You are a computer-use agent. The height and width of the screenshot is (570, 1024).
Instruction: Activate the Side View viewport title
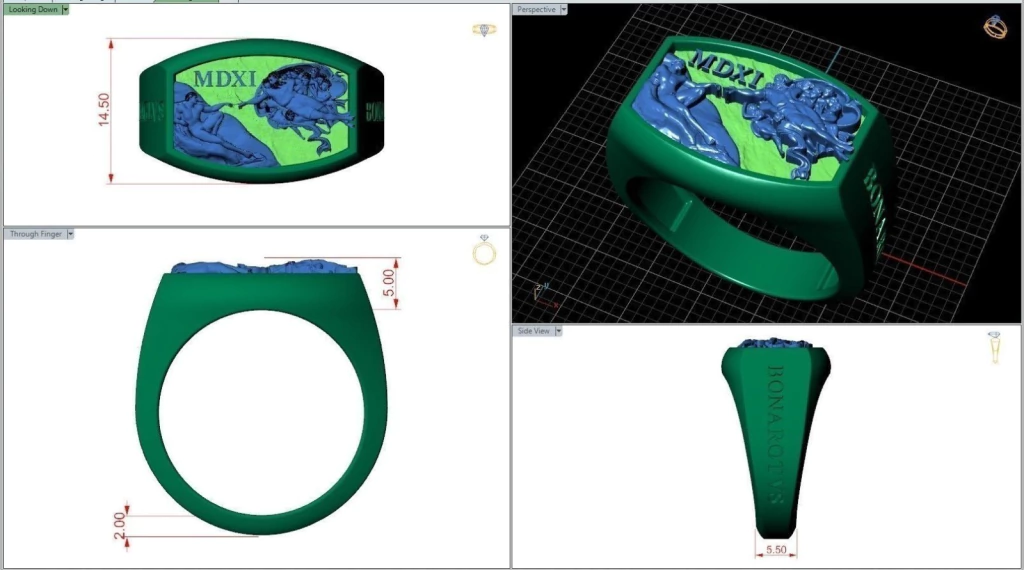pyautogui.click(x=533, y=331)
